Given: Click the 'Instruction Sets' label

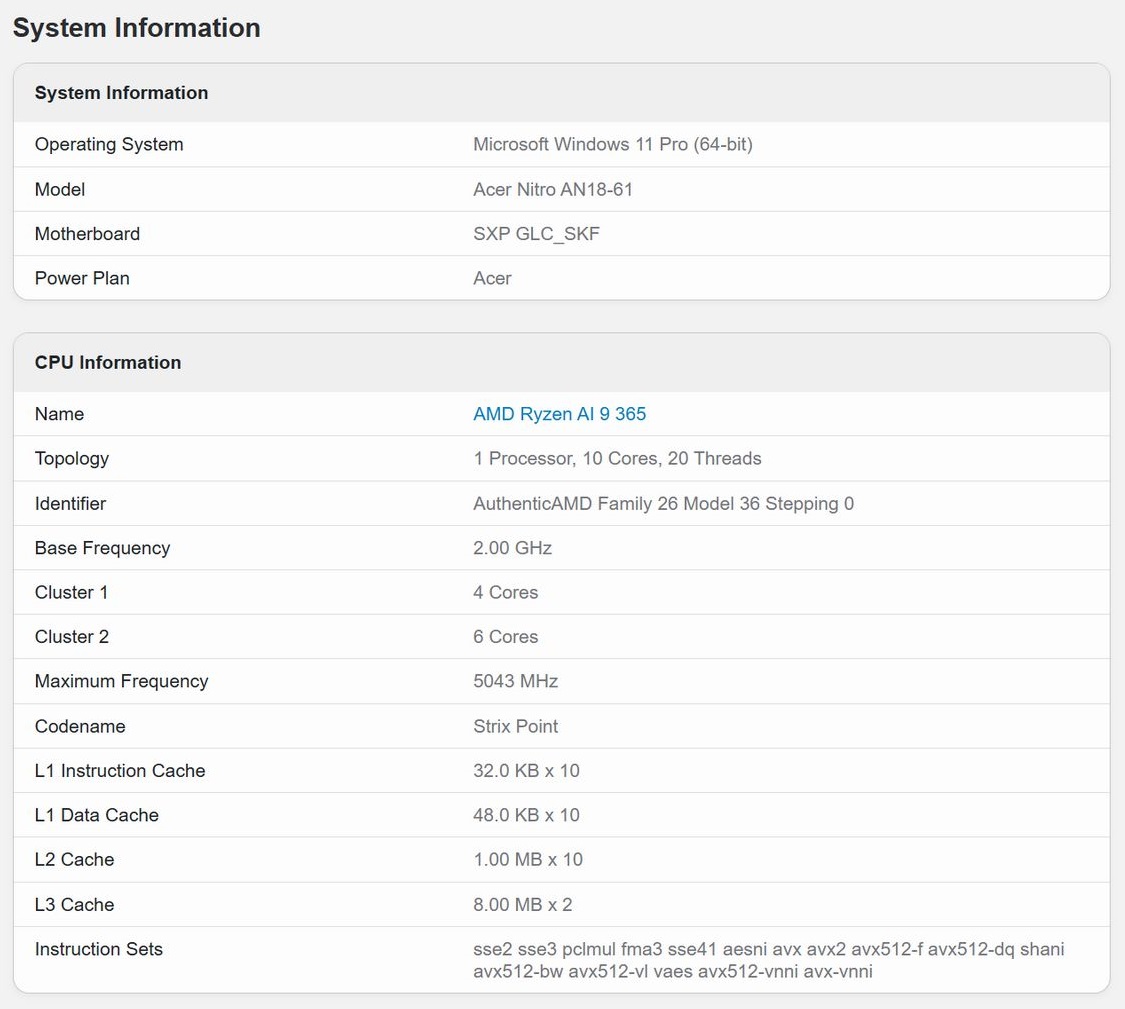Looking at the screenshot, I should [x=98, y=949].
